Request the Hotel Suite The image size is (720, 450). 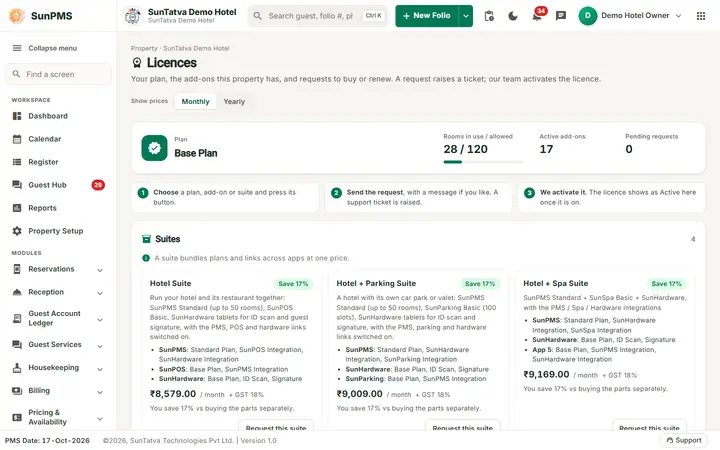pyautogui.click(x=276, y=427)
